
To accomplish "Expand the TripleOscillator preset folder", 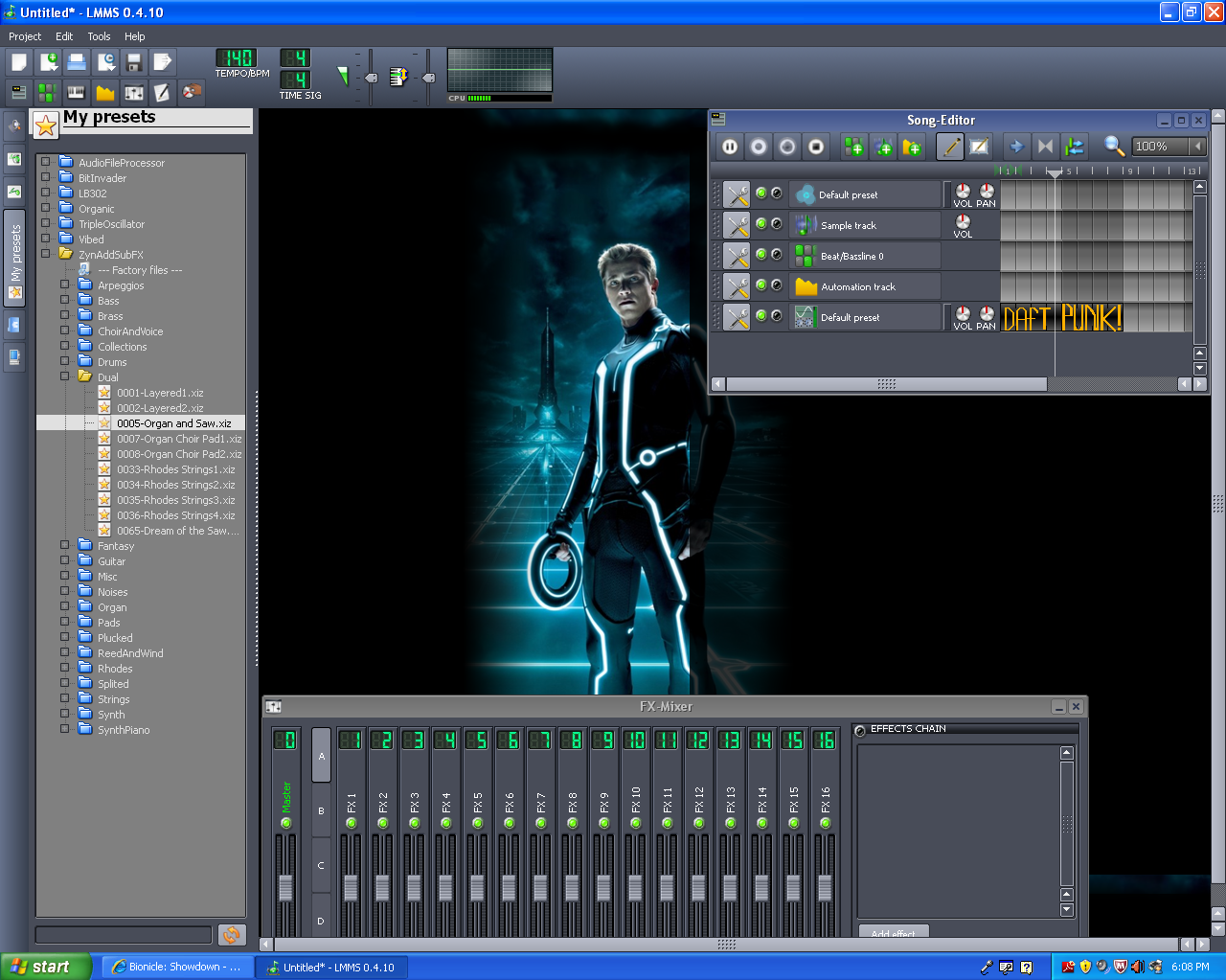I will click(x=45, y=223).
